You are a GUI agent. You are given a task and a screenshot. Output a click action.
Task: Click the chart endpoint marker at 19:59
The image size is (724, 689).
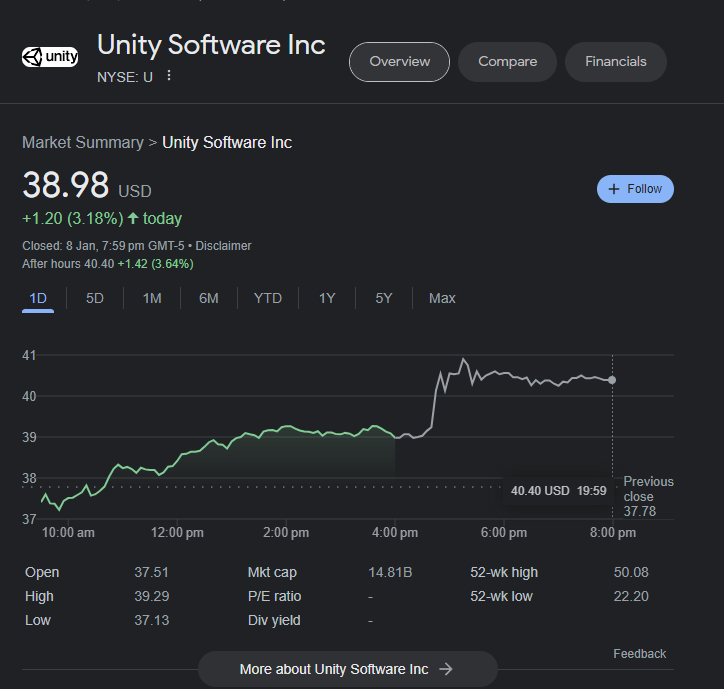pos(612,380)
